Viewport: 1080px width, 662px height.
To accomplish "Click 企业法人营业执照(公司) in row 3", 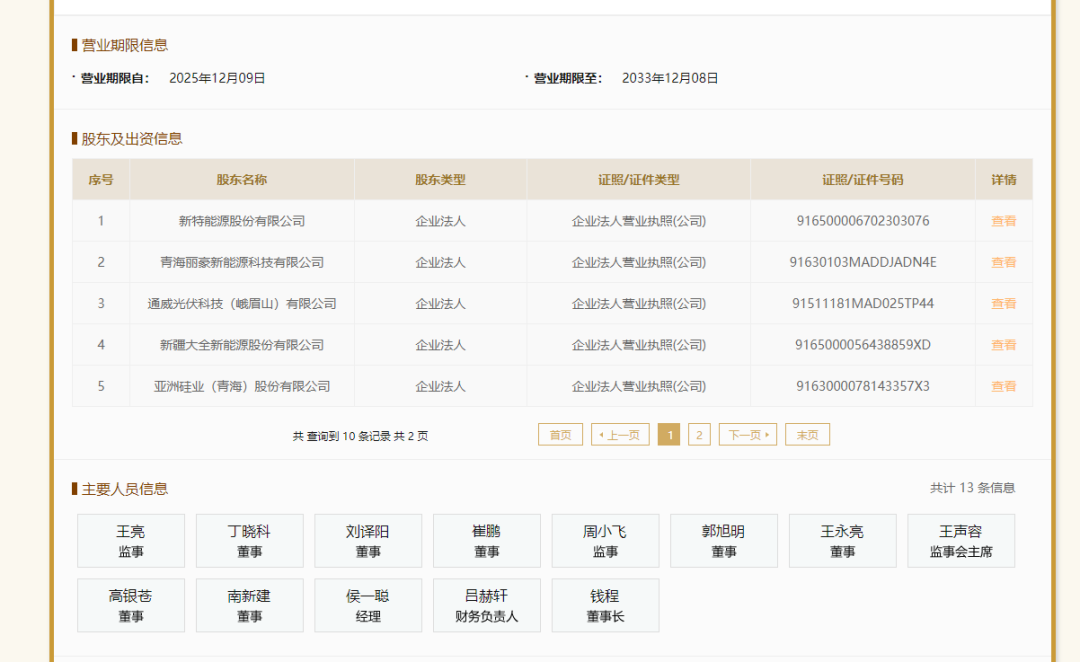I will [x=638, y=304].
